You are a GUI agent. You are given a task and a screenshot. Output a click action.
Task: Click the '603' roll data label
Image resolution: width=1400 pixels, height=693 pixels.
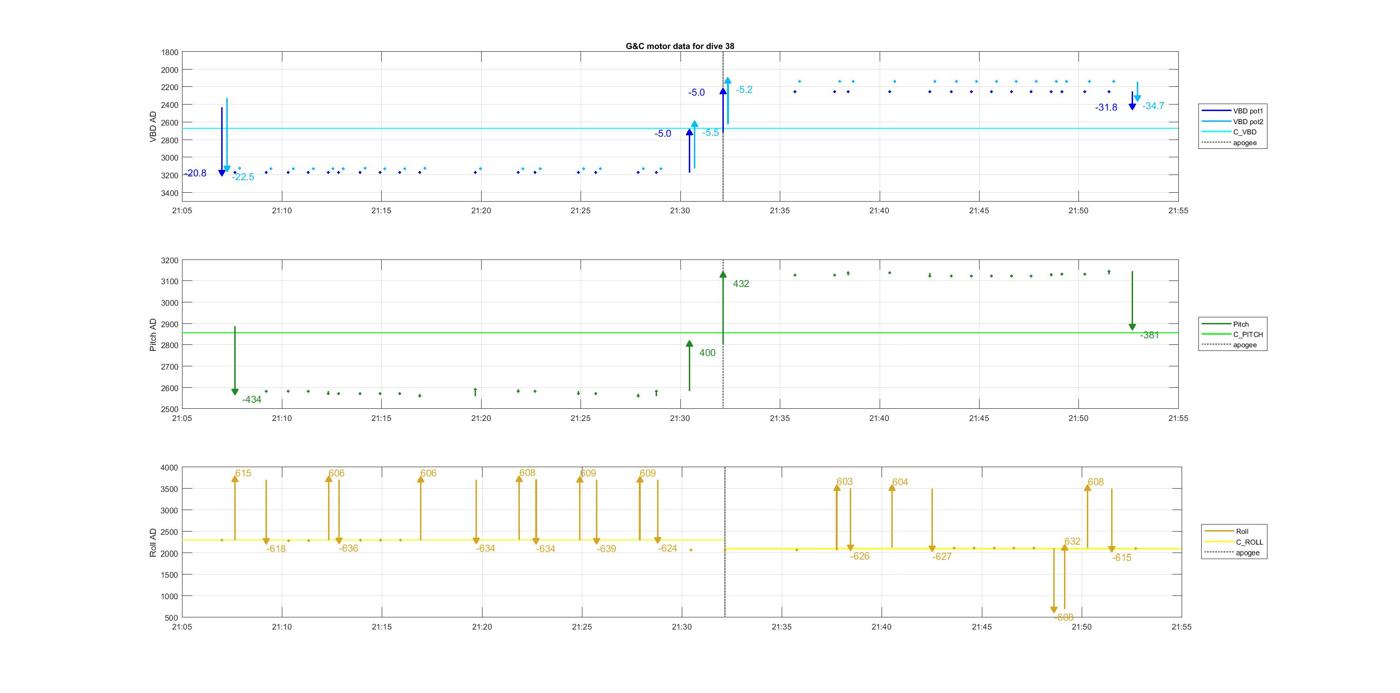pos(844,482)
